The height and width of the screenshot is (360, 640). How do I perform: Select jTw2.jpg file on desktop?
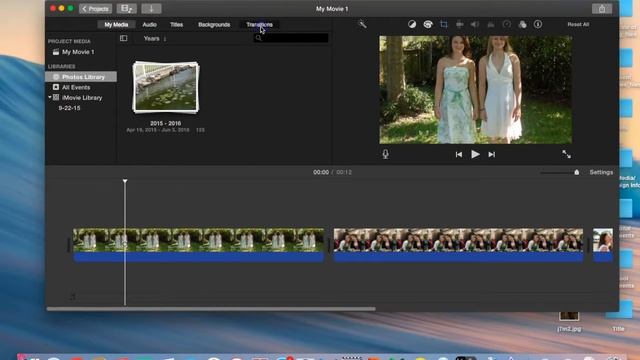pos(569,322)
